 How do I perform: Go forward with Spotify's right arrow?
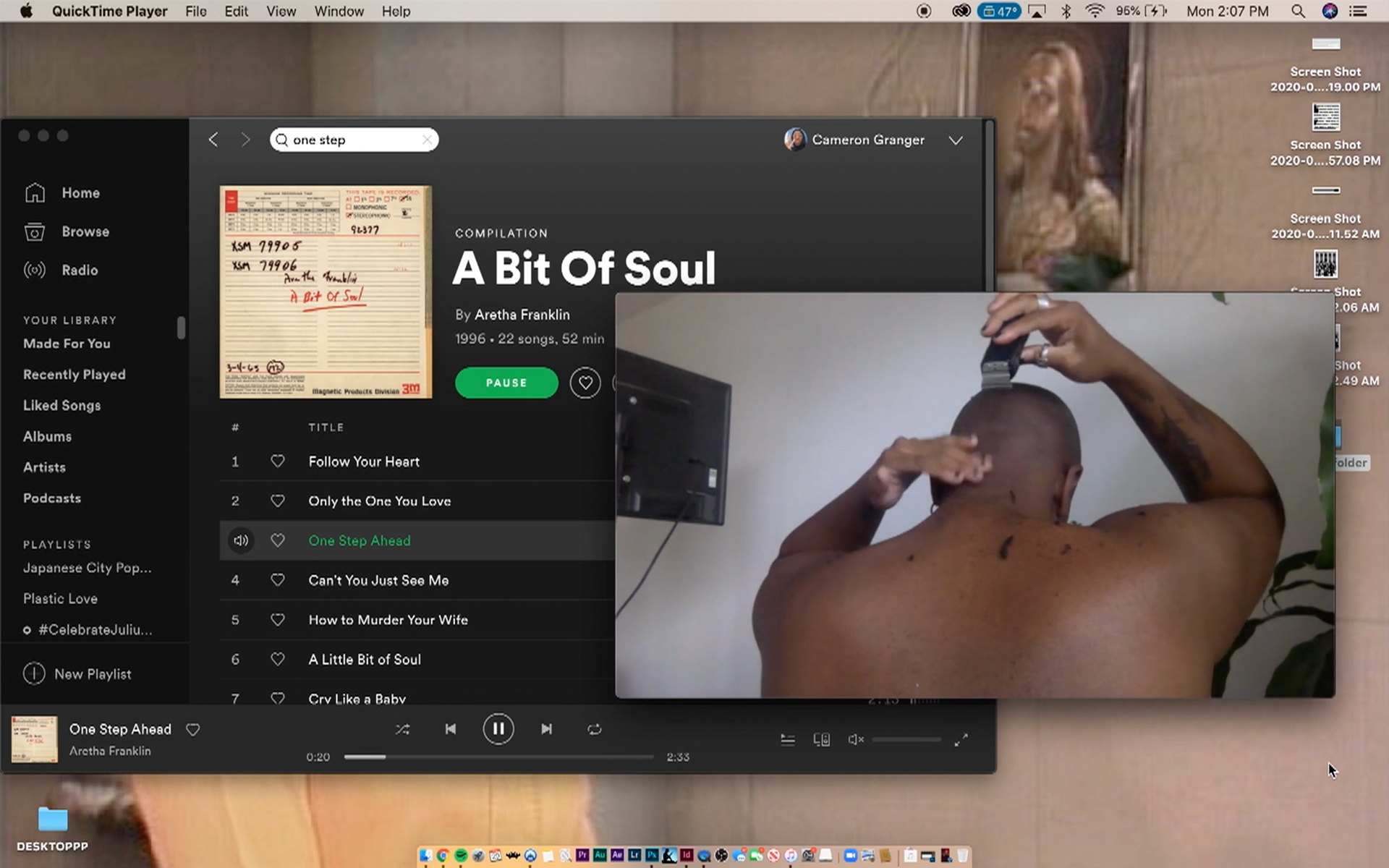point(245,140)
